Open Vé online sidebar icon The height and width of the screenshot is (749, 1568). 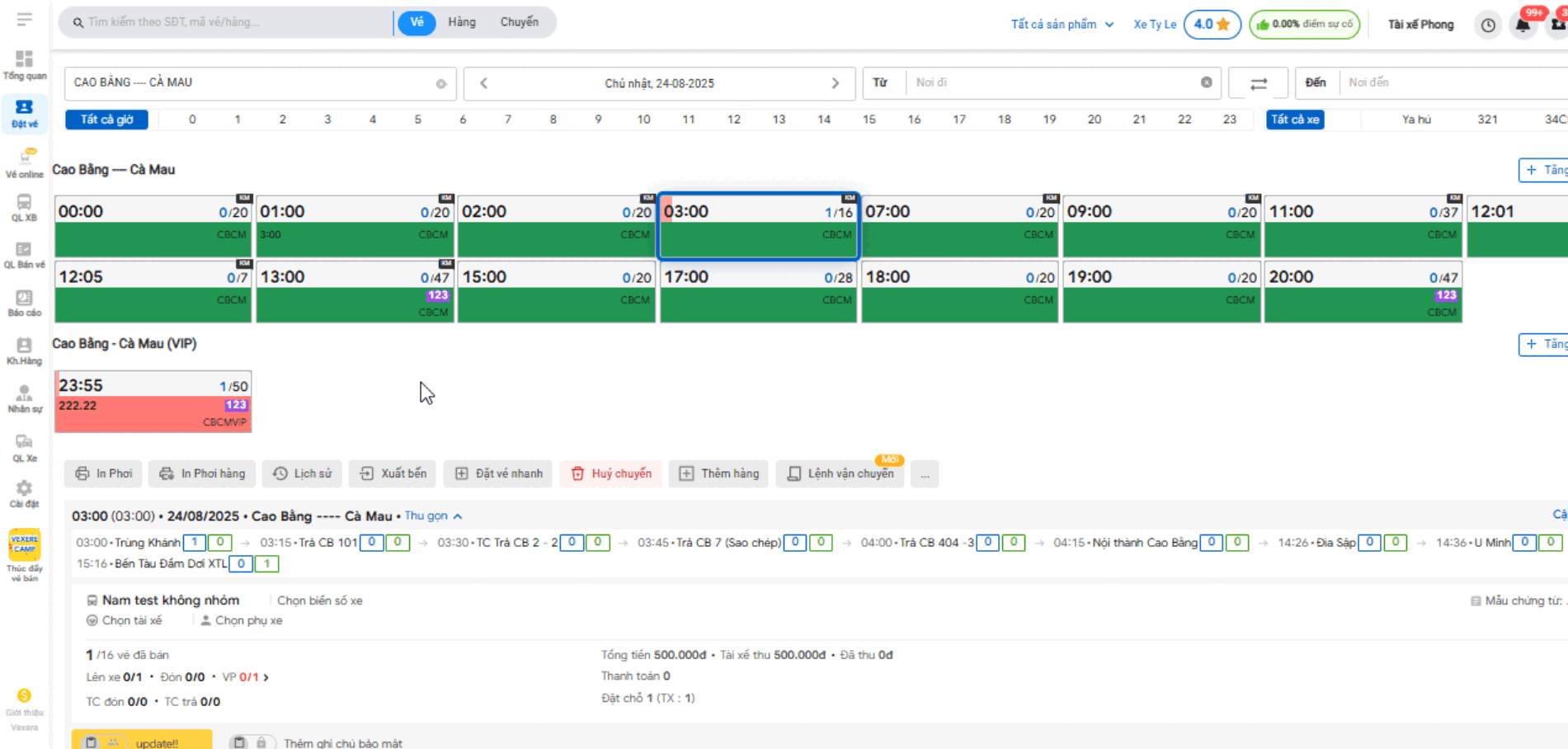coord(24,163)
